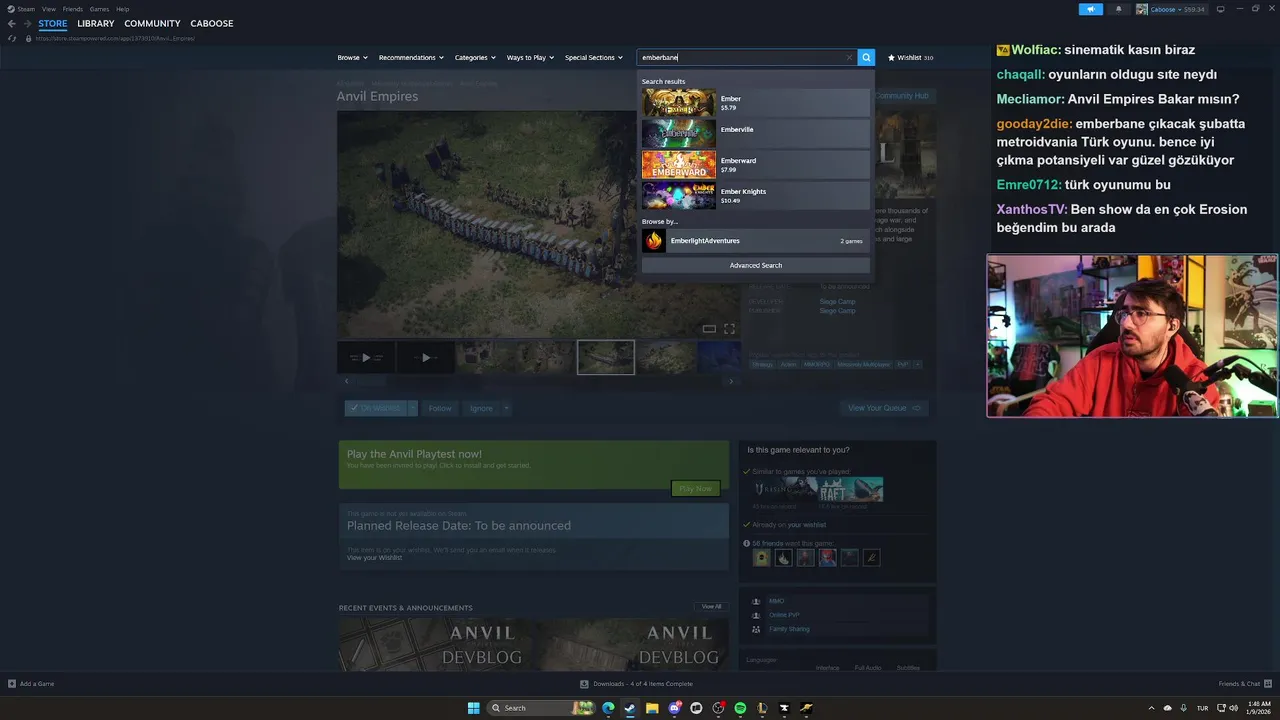Viewport: 1280px width, 720px height.
Task: Select the Emberward search result
Action: click(755, 165)
